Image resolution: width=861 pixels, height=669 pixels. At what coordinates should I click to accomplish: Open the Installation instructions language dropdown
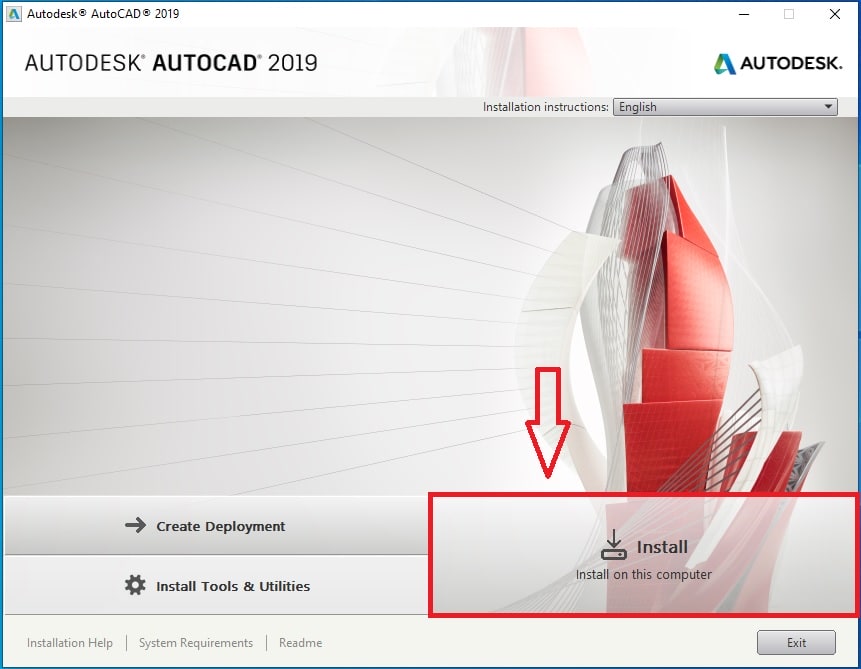[x=725, y=107]
